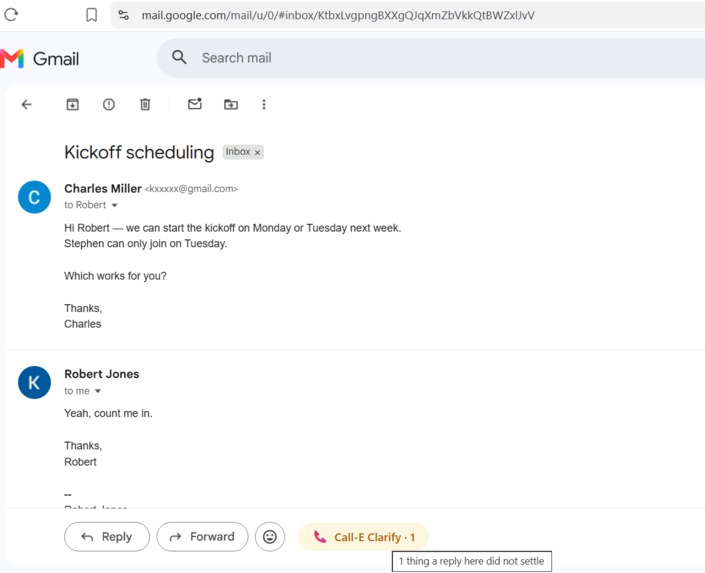Click Charles Miller's avatar
705x573 pixels.
(34, 197)
